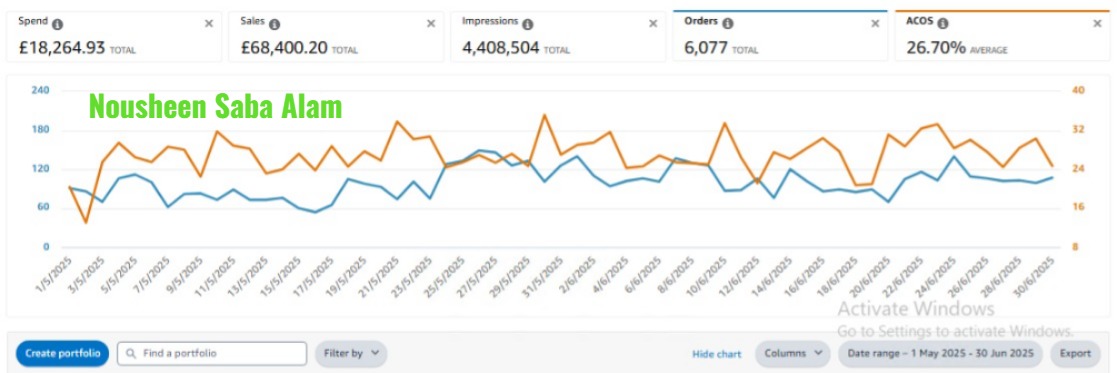Screen dimensions: 1117x373
Task: Click the 26.70% ACOS average
Action: [936, 48]
